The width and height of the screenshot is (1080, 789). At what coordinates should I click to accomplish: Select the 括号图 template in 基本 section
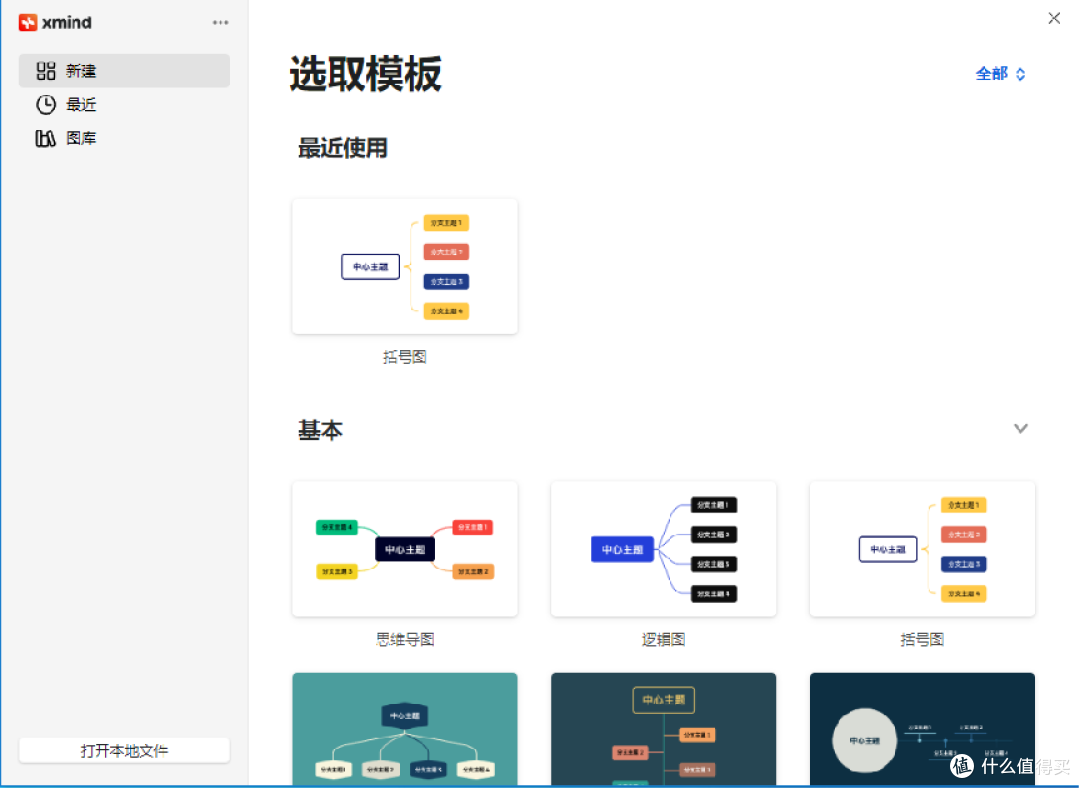[x=922, y=549]
